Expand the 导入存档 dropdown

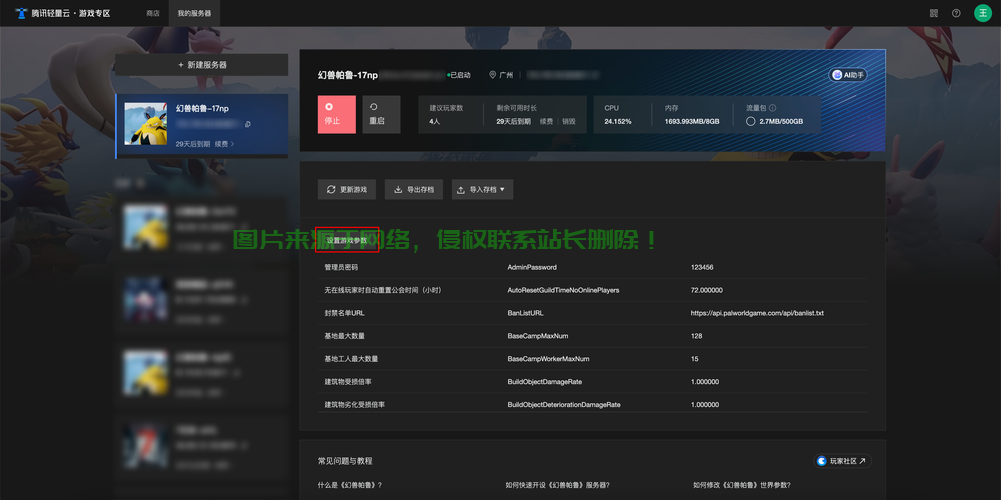[483, 190]
